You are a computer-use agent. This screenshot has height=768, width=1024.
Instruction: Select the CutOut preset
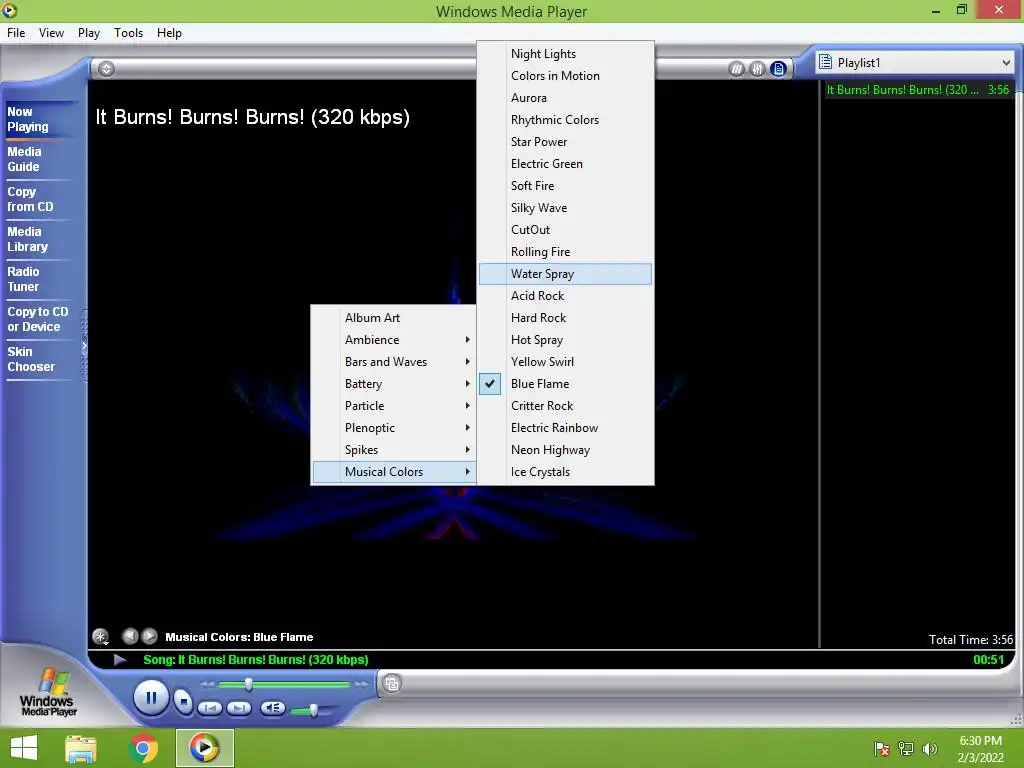tap(566, 230)
